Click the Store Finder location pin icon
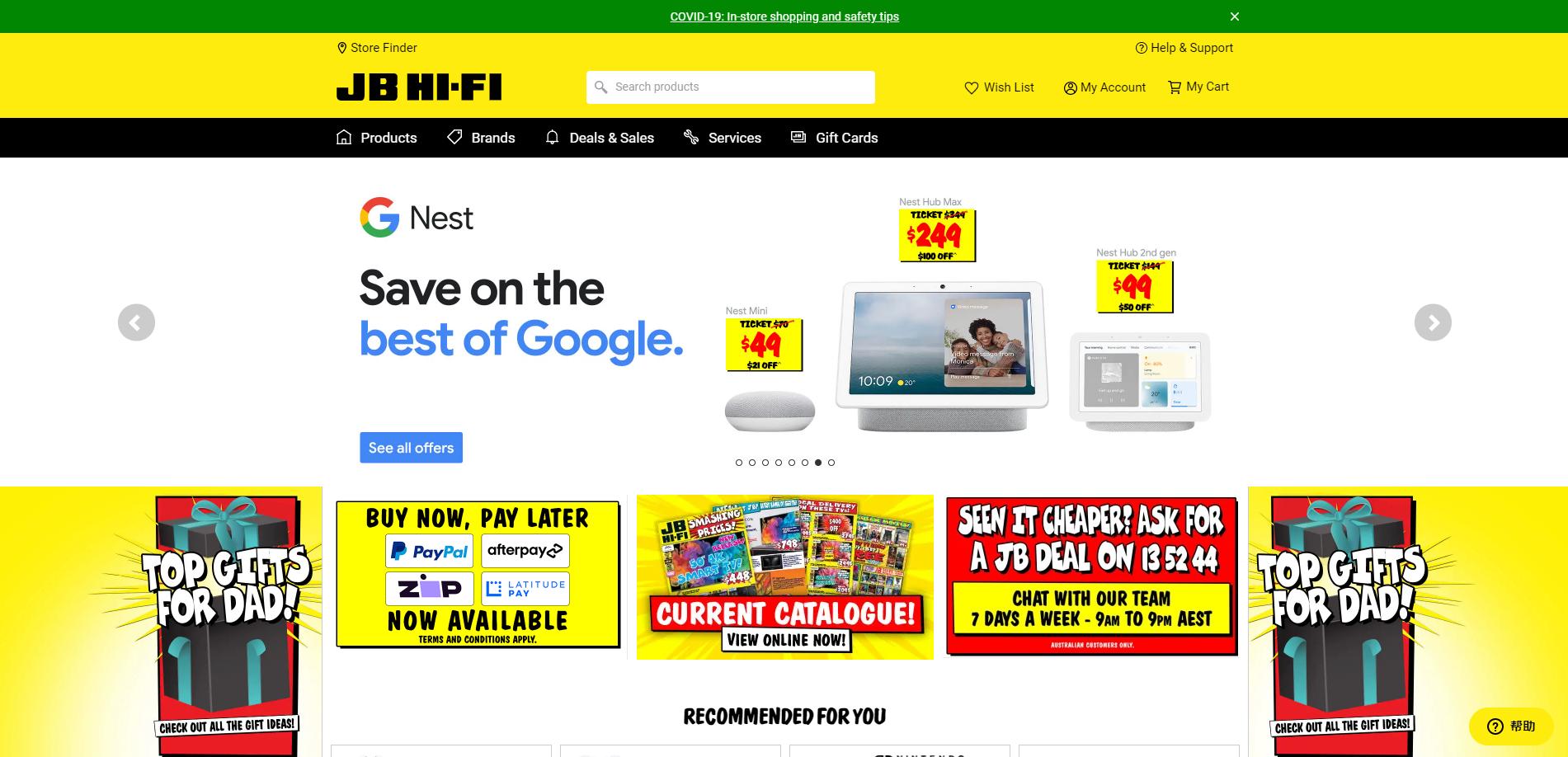 tap(341, 48)
